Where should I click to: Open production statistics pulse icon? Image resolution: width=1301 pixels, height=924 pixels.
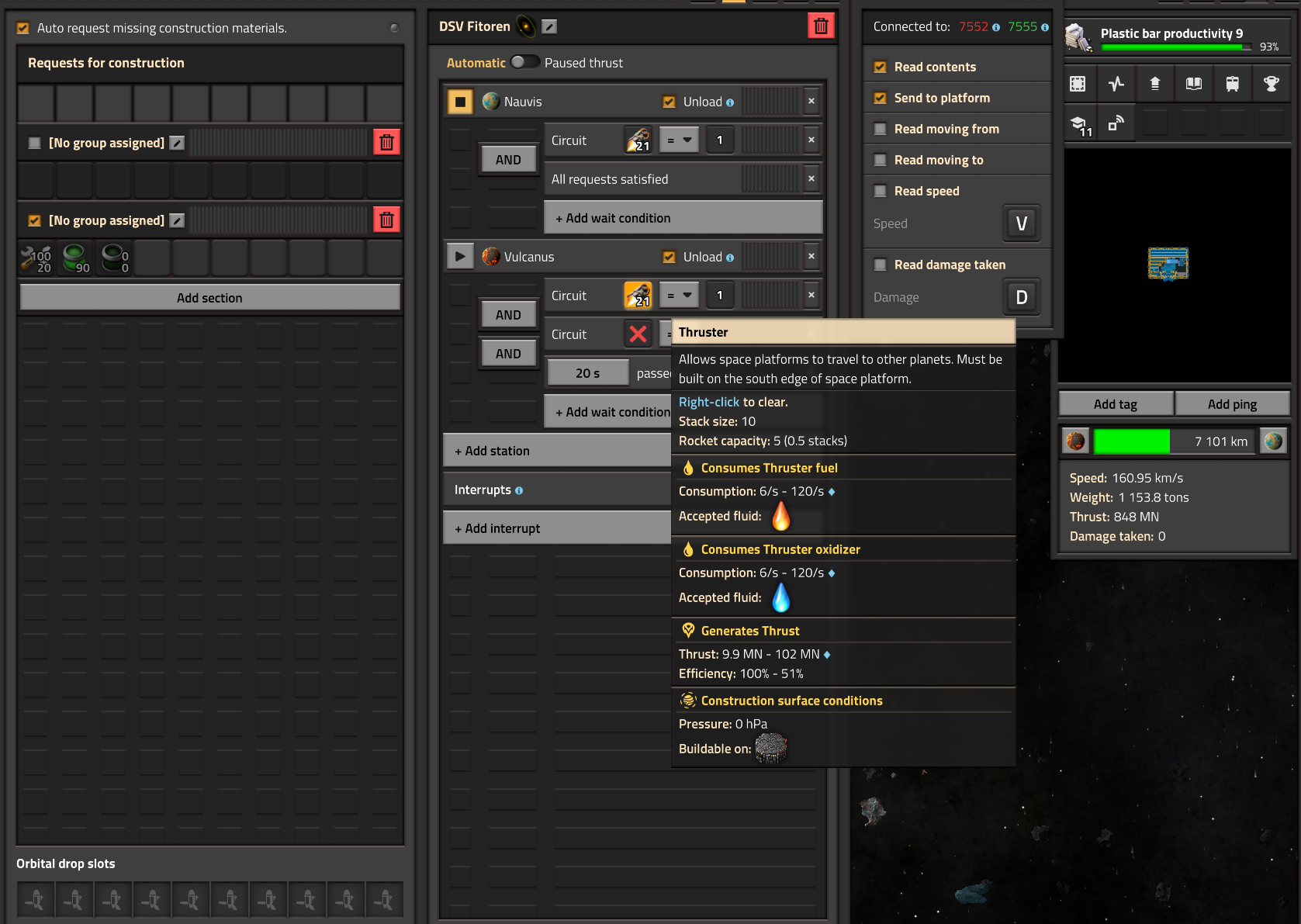tap(1116, 84)
